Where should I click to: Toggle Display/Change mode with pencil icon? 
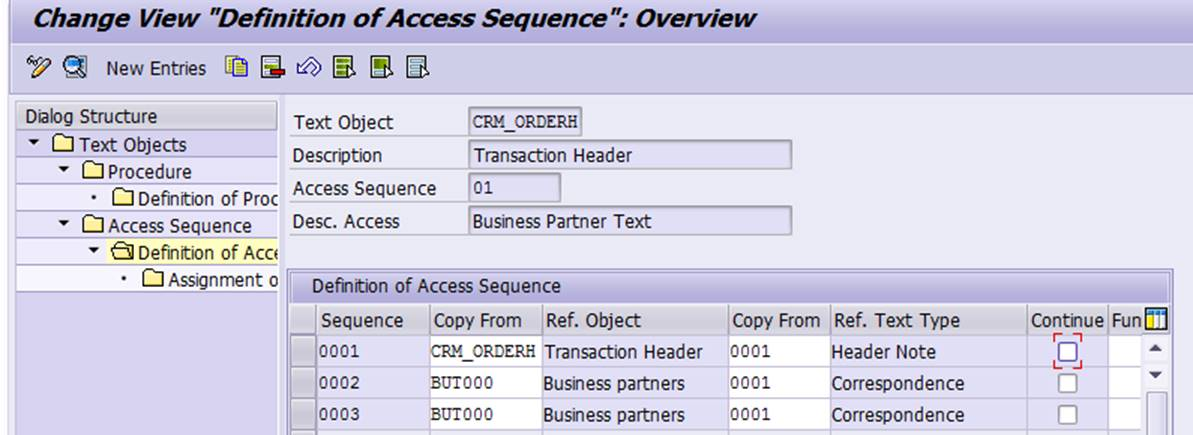(x=38, y=67)
